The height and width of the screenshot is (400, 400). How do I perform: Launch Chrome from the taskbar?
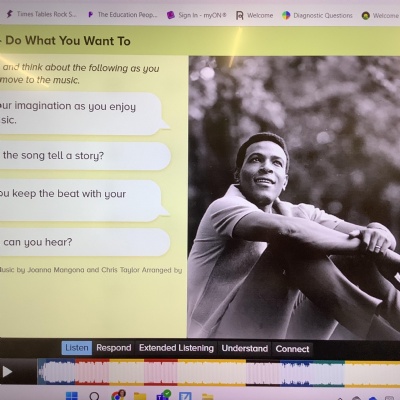[118, 395]
